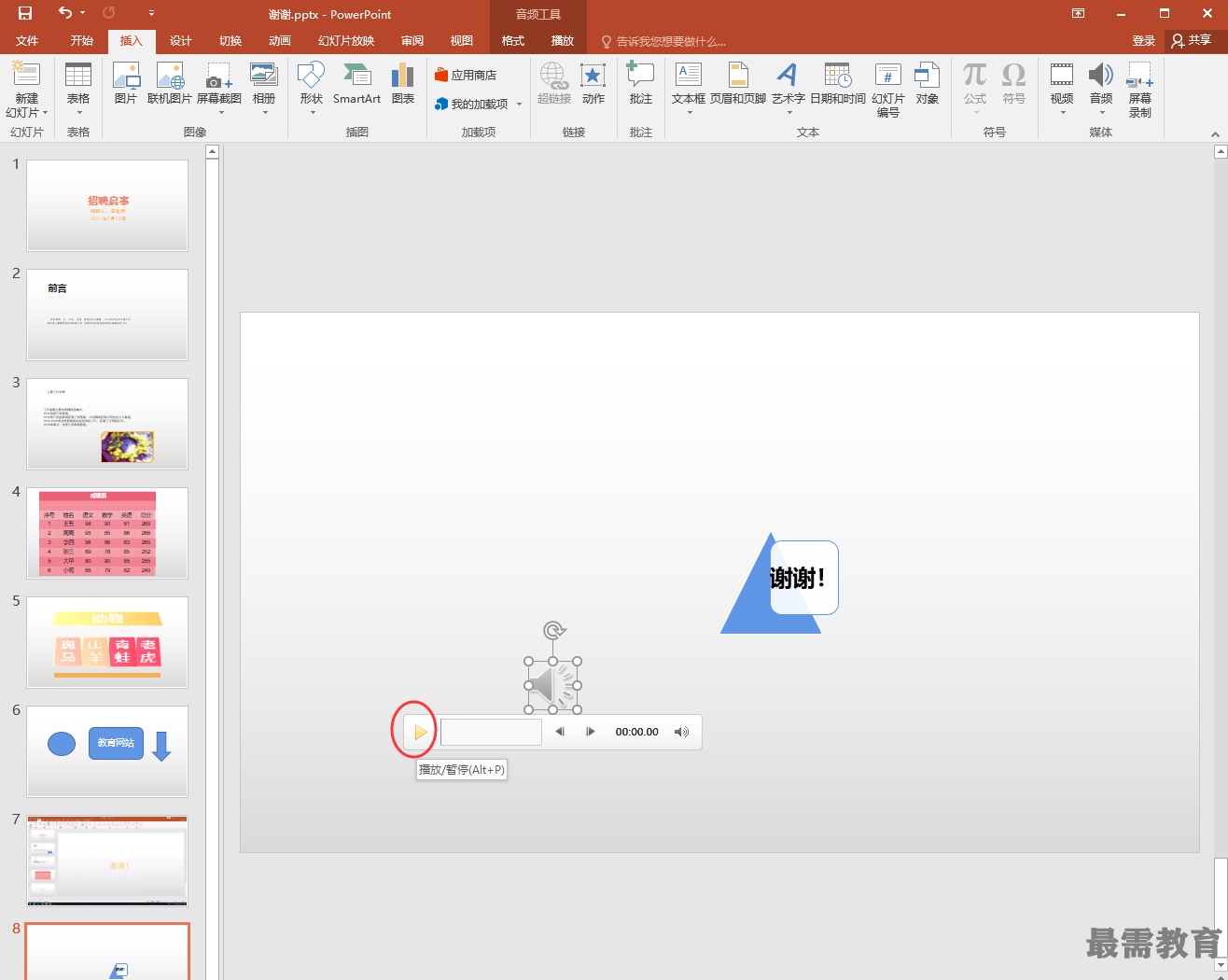
Task: Click the 应用商店 store button
Action: [x=466, y=76]
